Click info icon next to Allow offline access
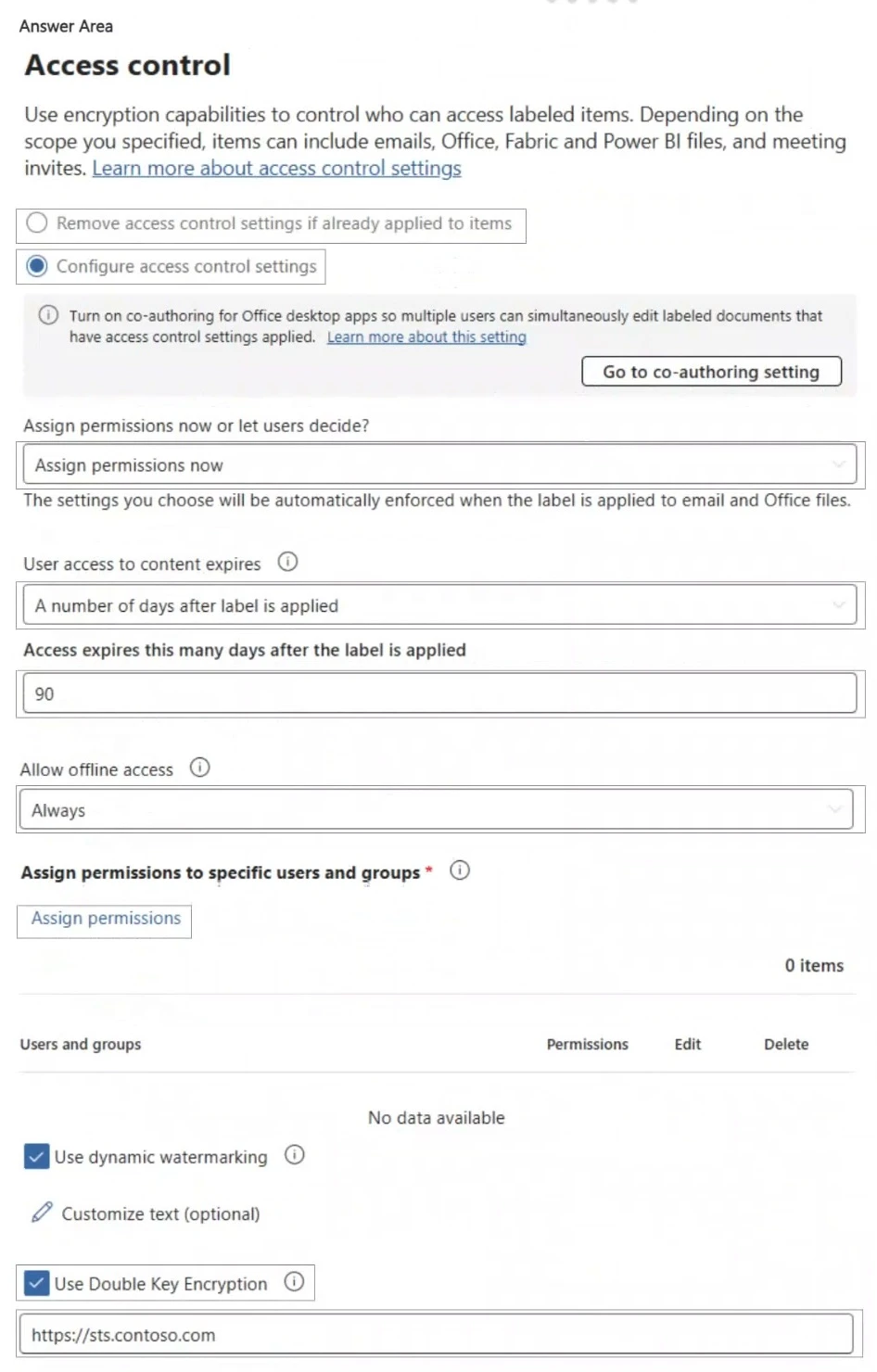 (199, 768)
